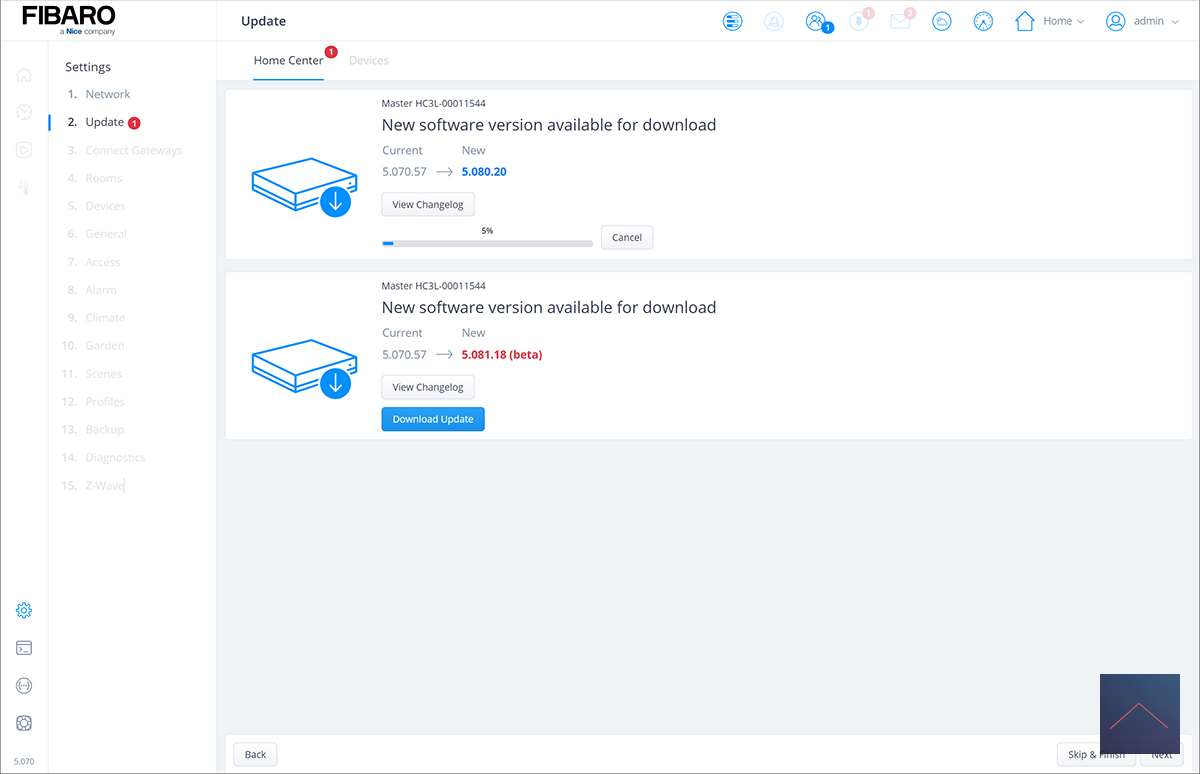Click the lifebuoy support icon in sidebar
This screenshot has width=1200, height=774.
point(24,723)
